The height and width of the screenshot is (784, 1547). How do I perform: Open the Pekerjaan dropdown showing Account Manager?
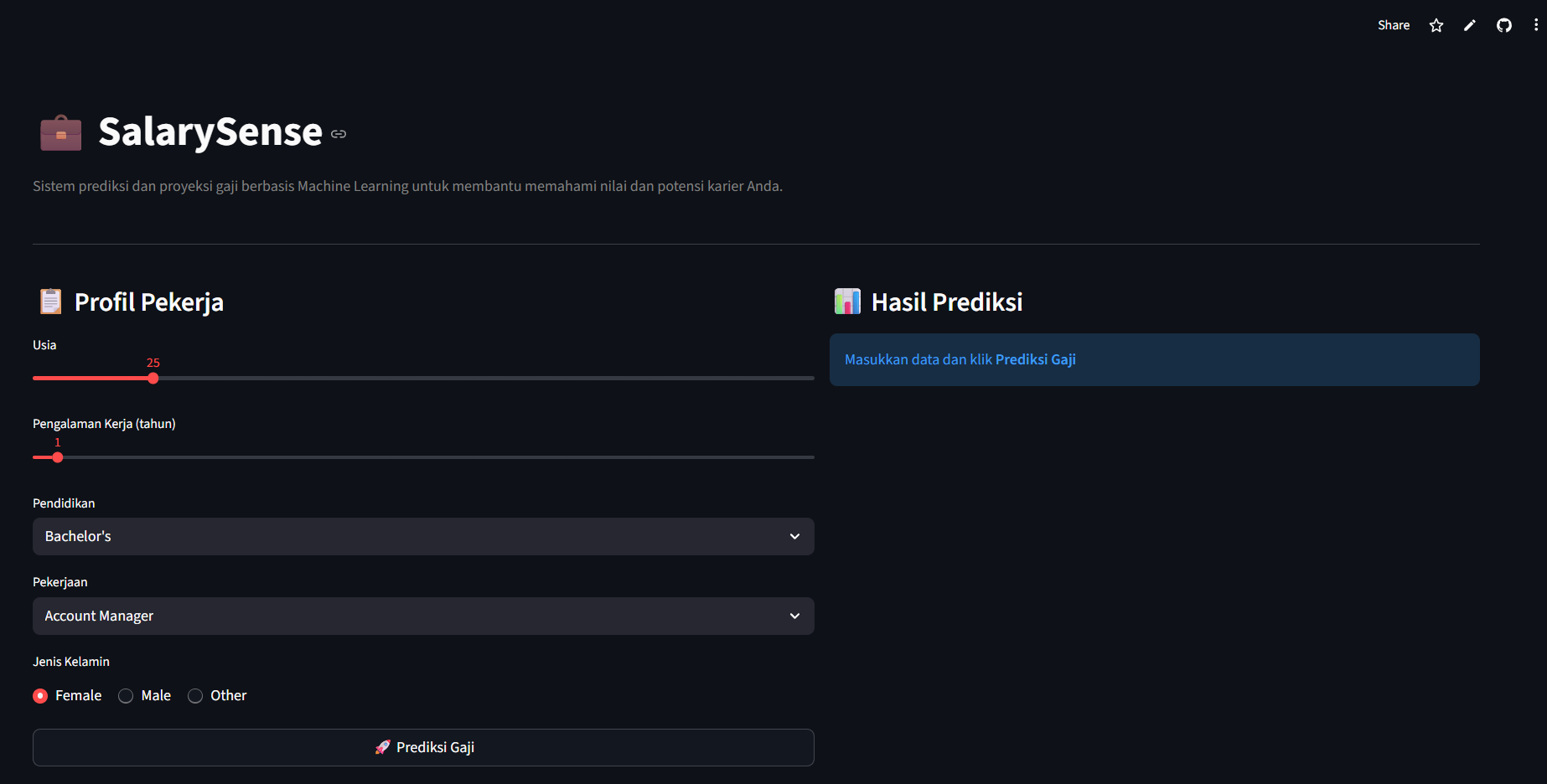pos(423,616)
